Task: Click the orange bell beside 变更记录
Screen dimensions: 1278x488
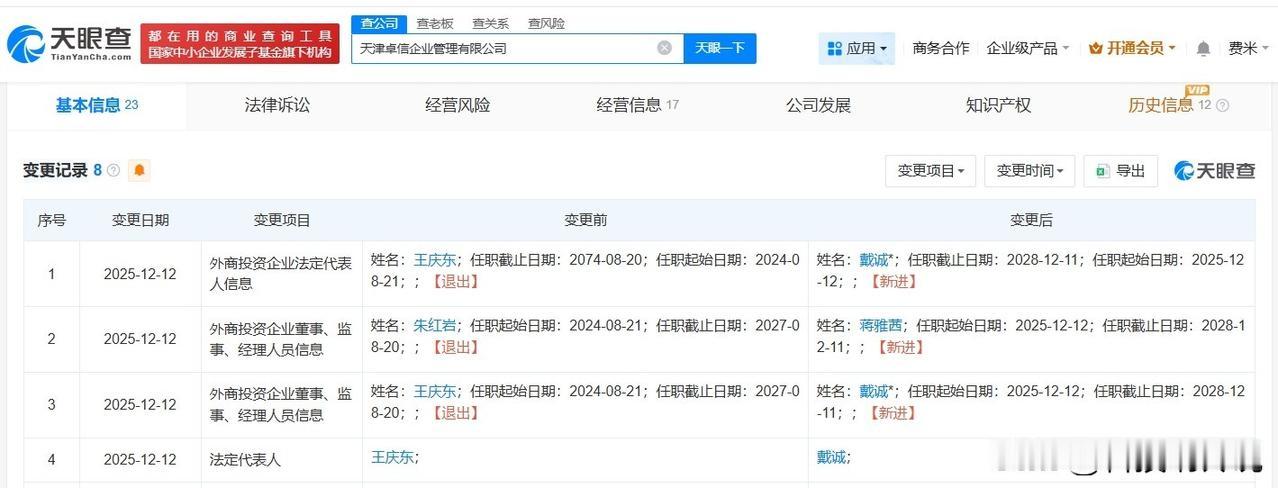Action: tap(139, 170)
